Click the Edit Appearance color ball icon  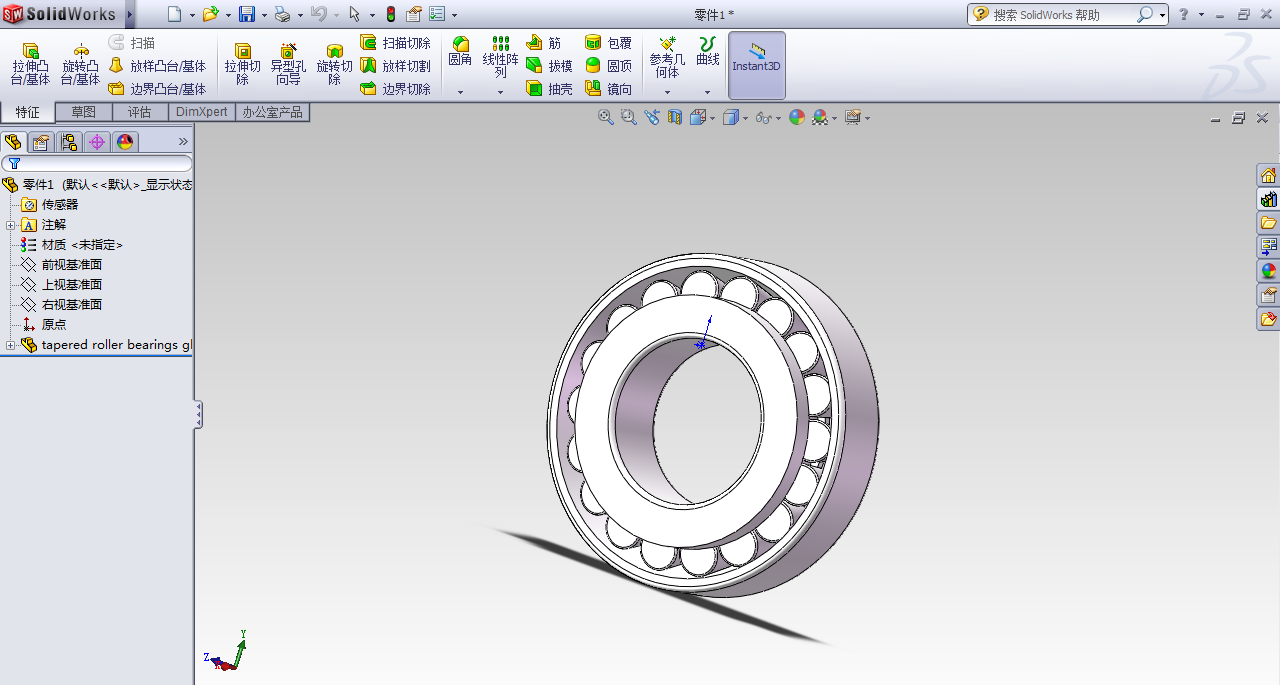coord(797,117)
